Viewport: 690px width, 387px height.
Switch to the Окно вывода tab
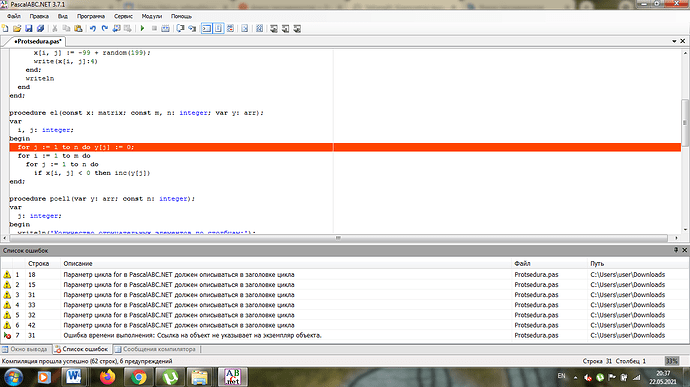point(25,349)
